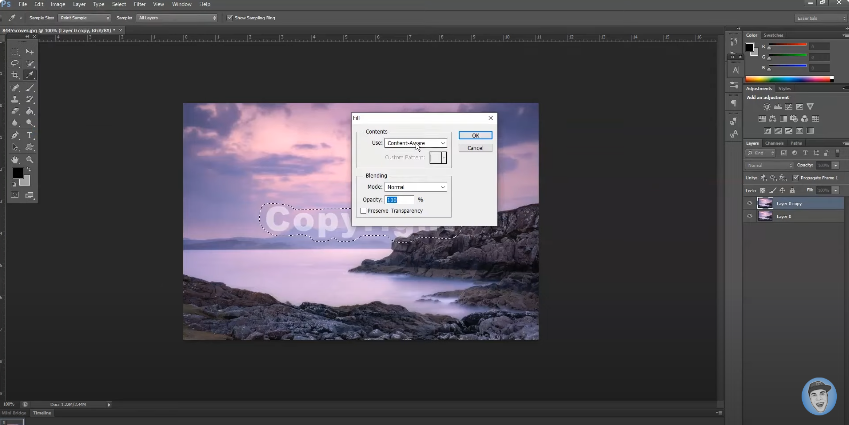The height and width of the screenshot is (425, 849).
Task: Pick the Hand tool
Action: click(16, 159)
